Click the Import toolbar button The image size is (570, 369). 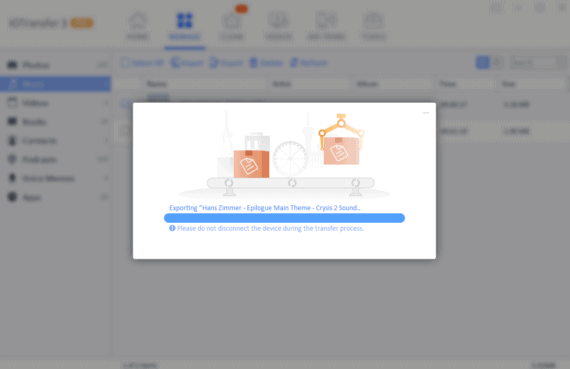(187, 63)
